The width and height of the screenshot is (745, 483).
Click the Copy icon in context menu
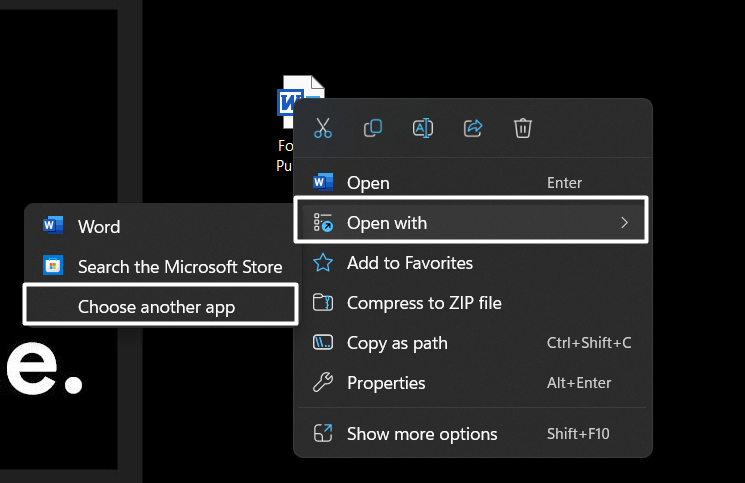click(373, 128)
